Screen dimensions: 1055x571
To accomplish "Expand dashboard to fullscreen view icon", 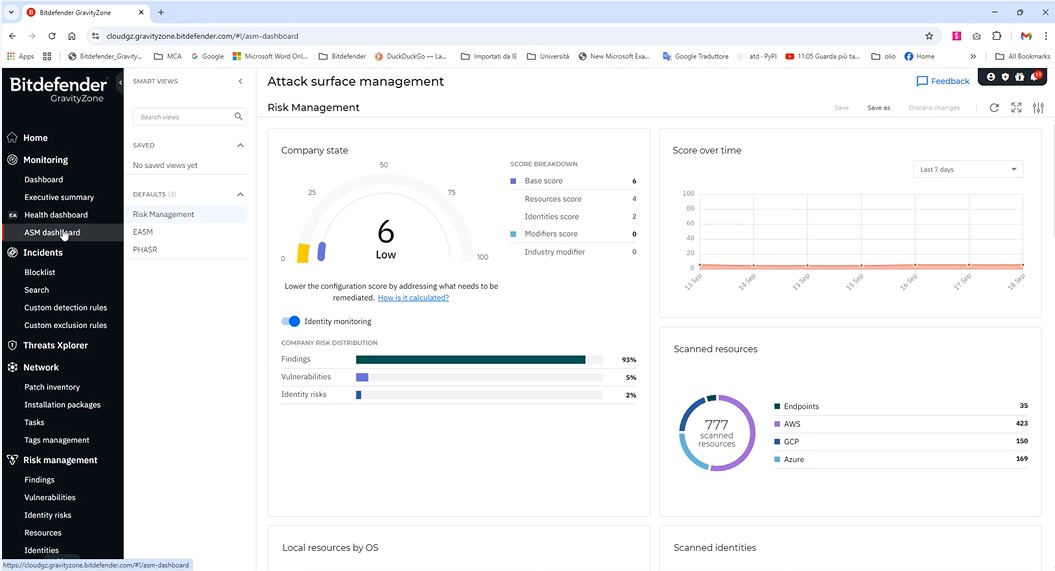I will (1016, 108).
